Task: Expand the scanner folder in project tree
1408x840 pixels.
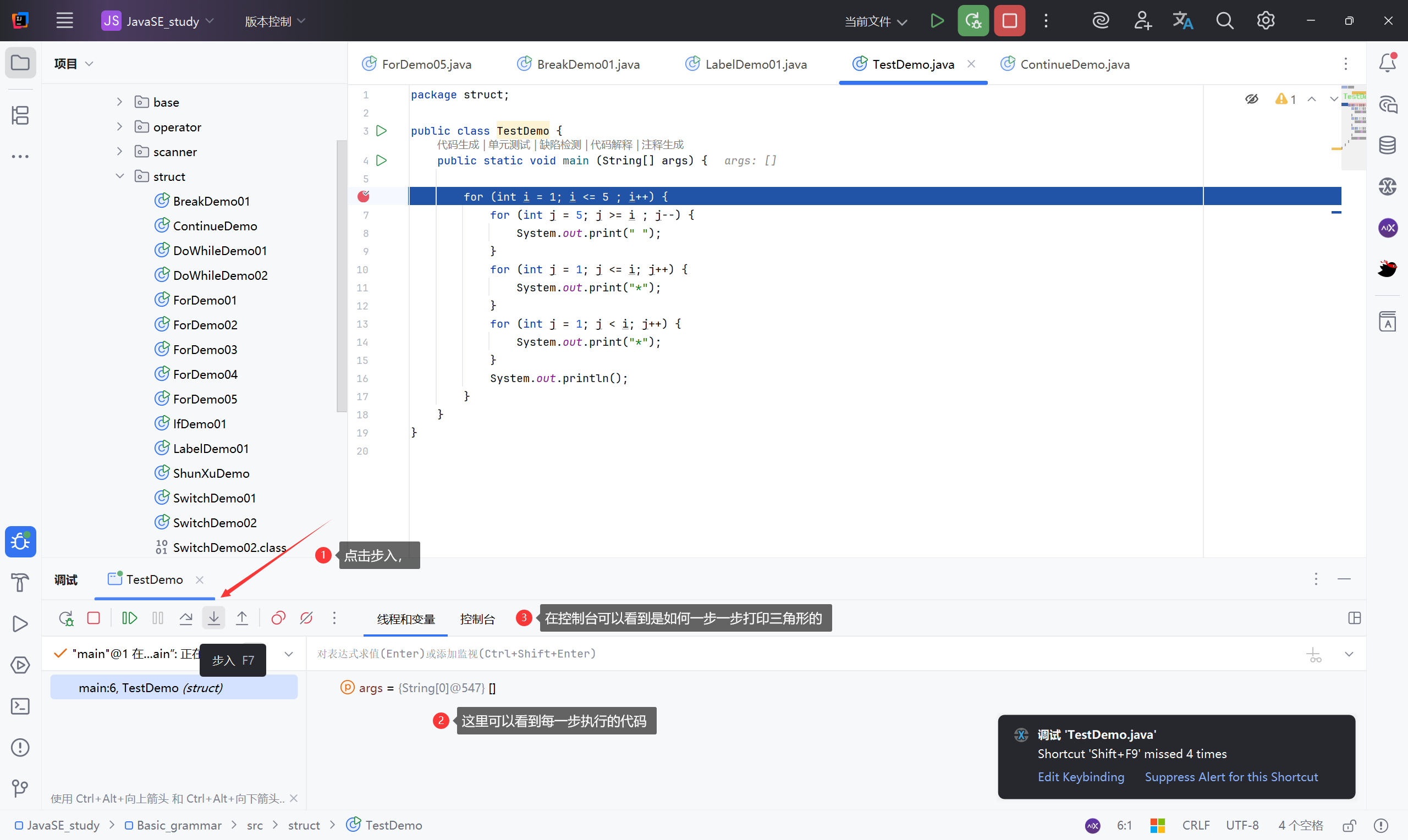Action: [119, 151]
